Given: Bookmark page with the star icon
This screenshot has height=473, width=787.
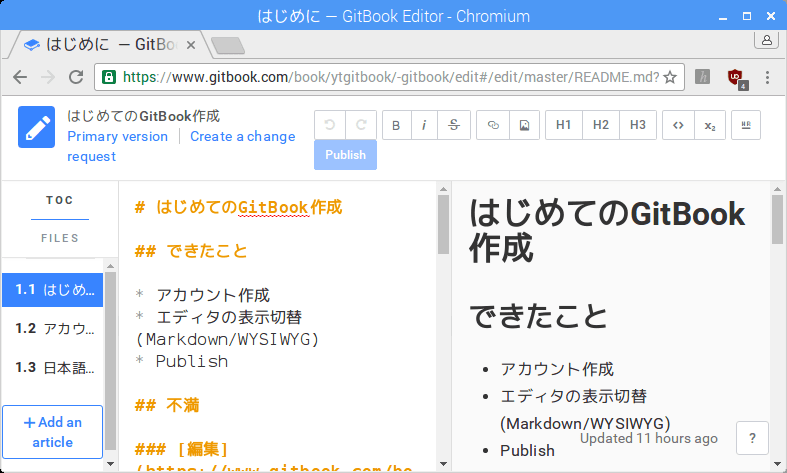Looking at the screenshot, I should coord(670,77).
